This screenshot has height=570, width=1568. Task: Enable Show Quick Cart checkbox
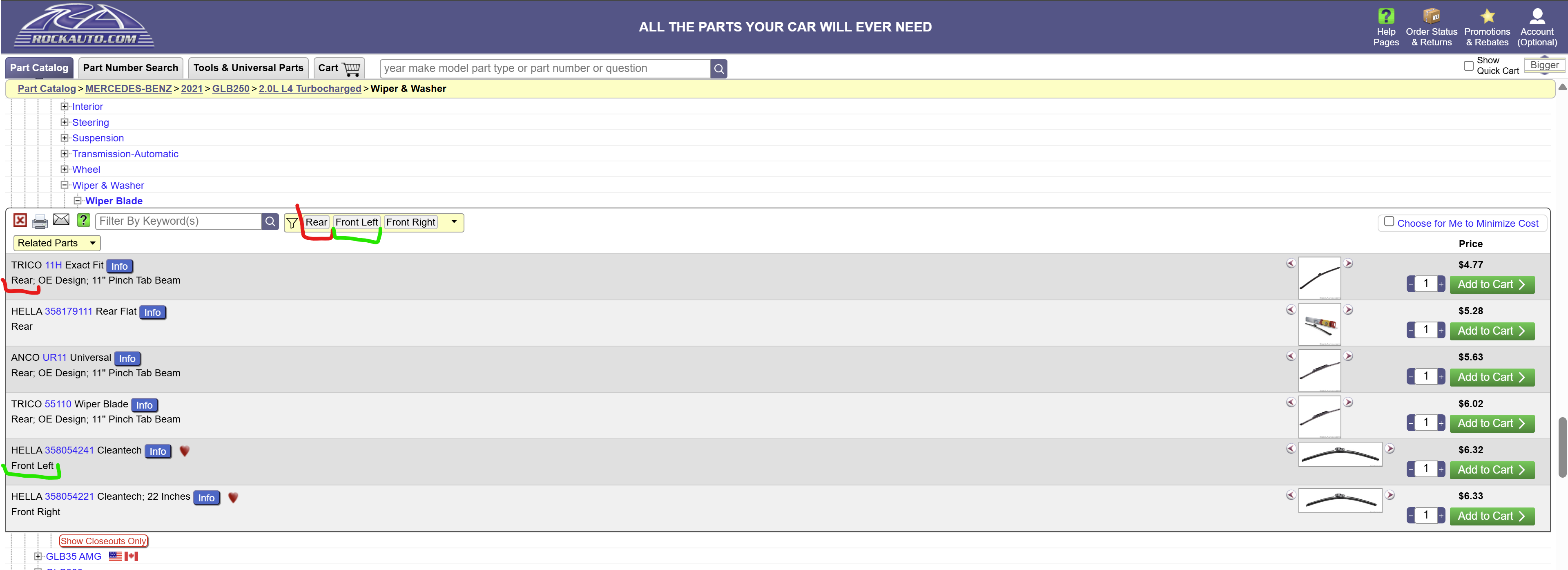coord(1468,66)
